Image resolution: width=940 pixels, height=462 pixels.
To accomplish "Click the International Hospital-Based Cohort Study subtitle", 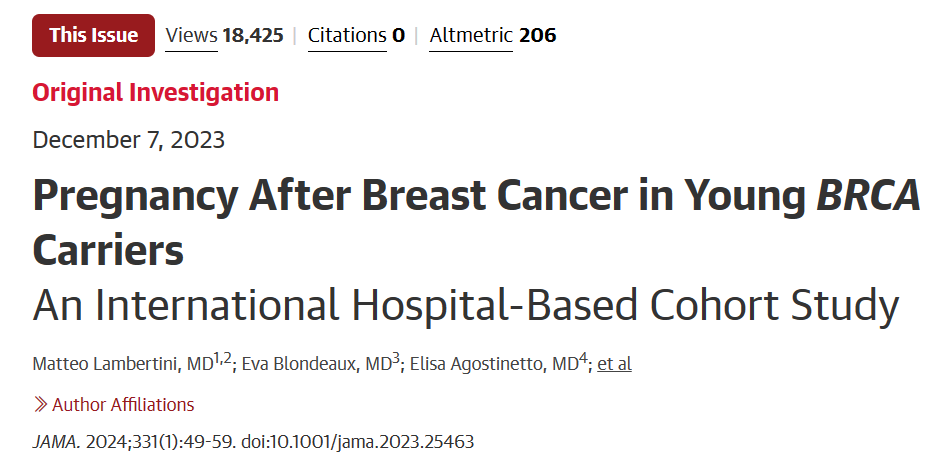I will (x=465, y=305).
